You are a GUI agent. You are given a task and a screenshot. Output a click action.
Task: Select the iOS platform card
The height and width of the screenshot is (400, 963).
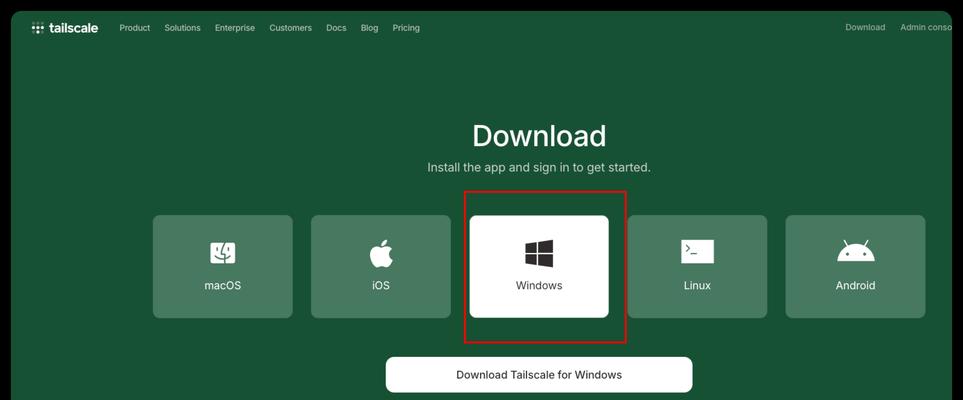coord(381,266)
